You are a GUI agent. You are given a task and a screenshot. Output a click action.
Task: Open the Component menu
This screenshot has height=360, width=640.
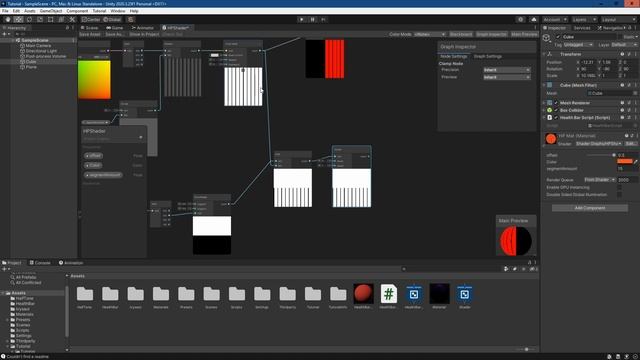click(77, 11)
